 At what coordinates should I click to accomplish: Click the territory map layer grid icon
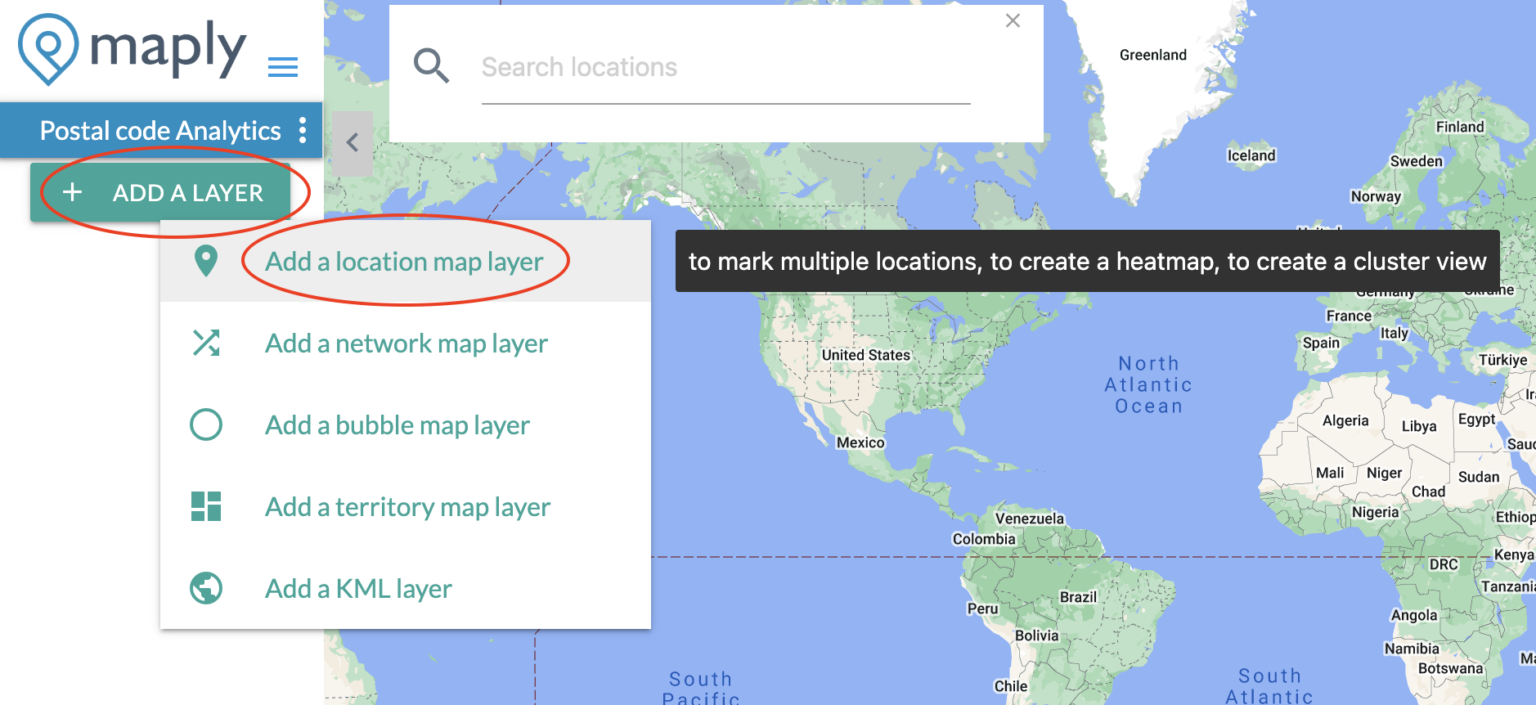pyautogui.click(x=207, y=507)
